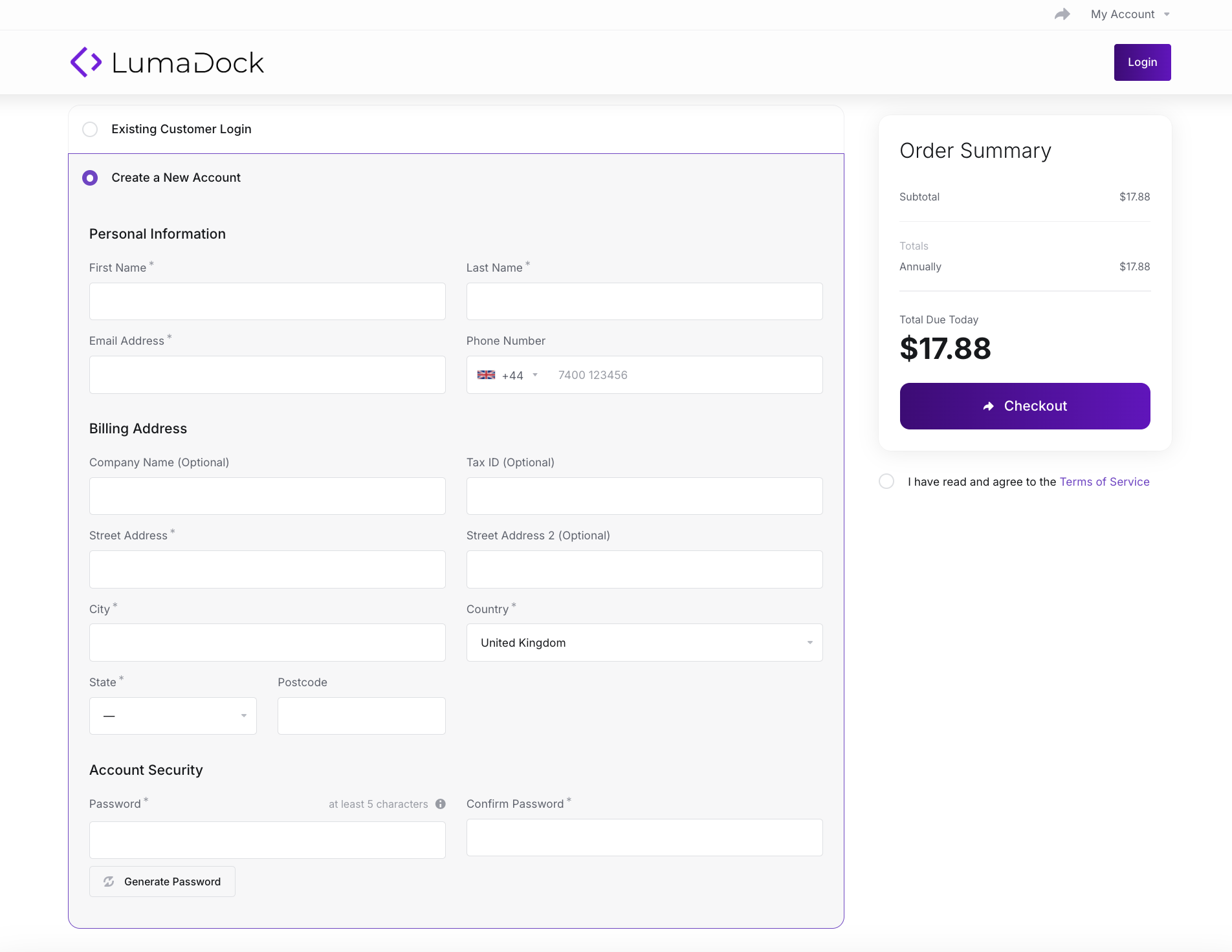Click the Checkout button
This screenshot has width=1232, height=952.
1025,406
